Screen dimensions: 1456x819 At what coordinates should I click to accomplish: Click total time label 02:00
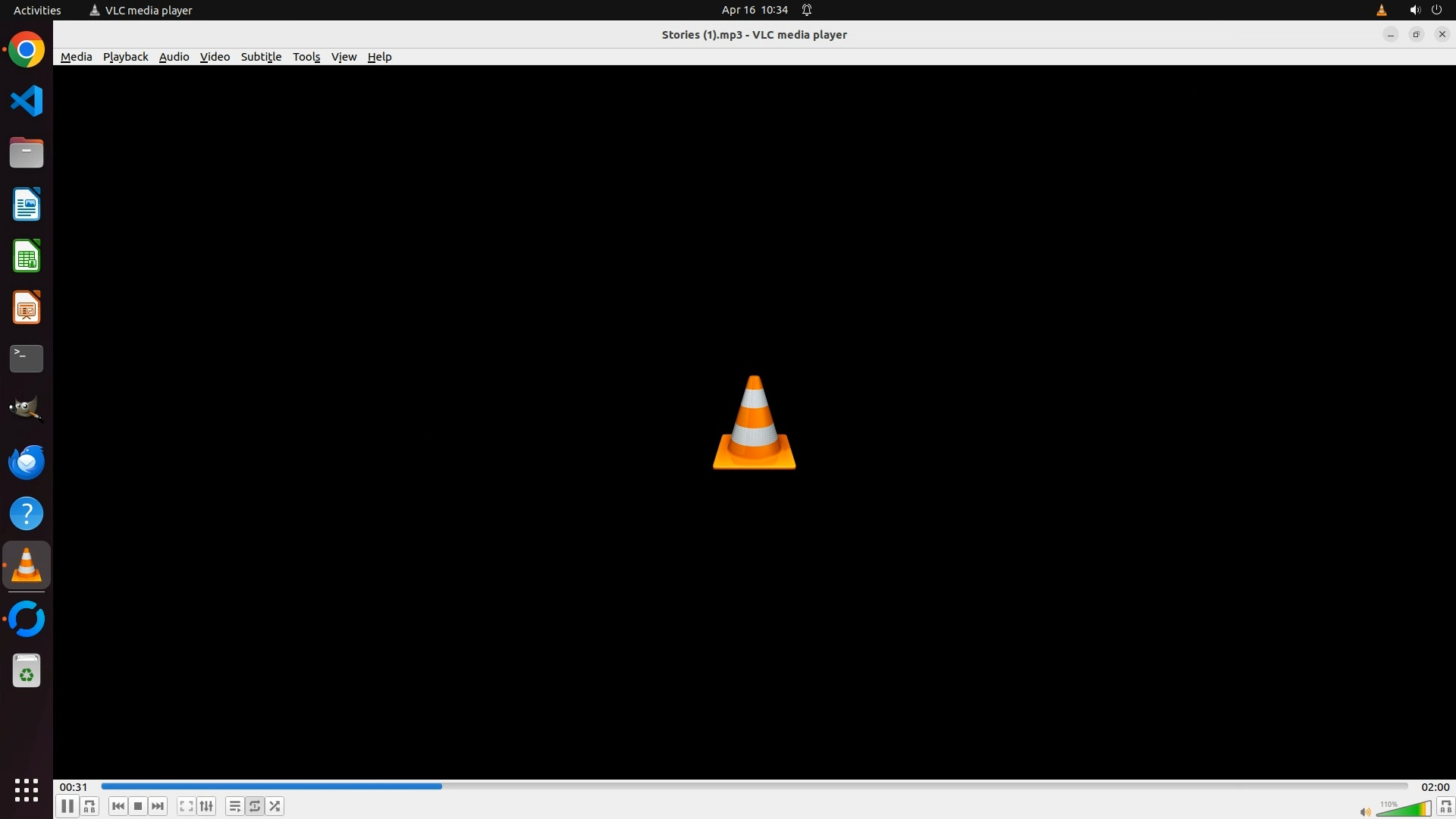(1435, 787)
